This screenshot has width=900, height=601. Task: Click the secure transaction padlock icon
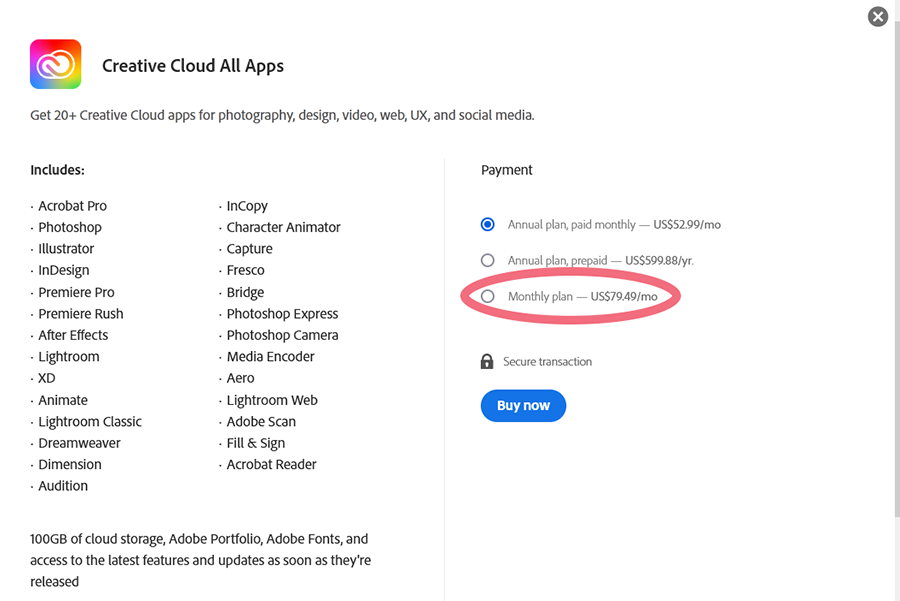(x=487, y=361)
